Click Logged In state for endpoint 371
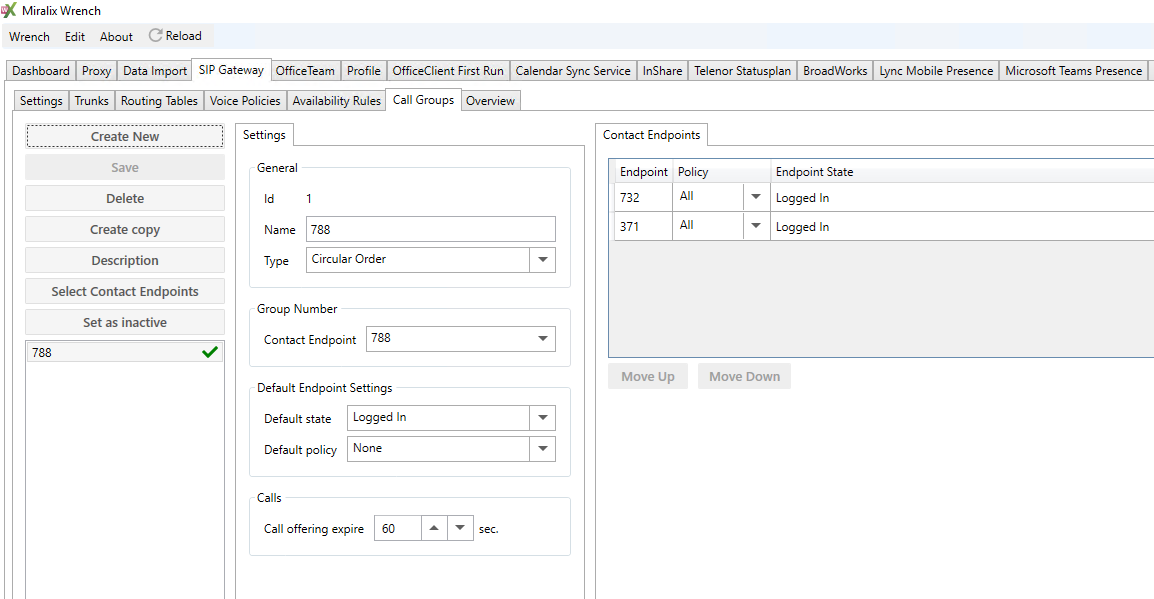This screenshot has height=599, width=1154. pos(802,227)
